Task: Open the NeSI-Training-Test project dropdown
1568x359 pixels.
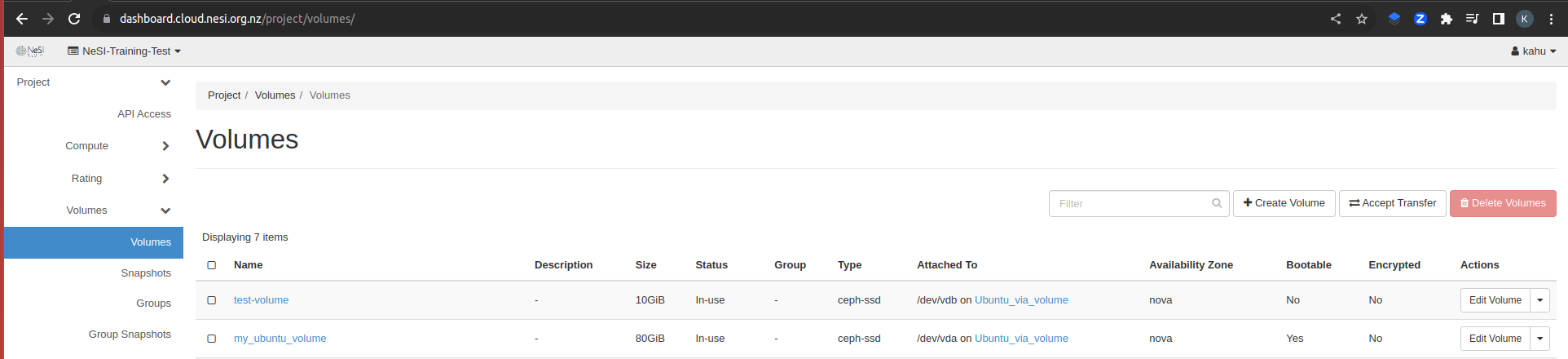Action: pos(124,51)
